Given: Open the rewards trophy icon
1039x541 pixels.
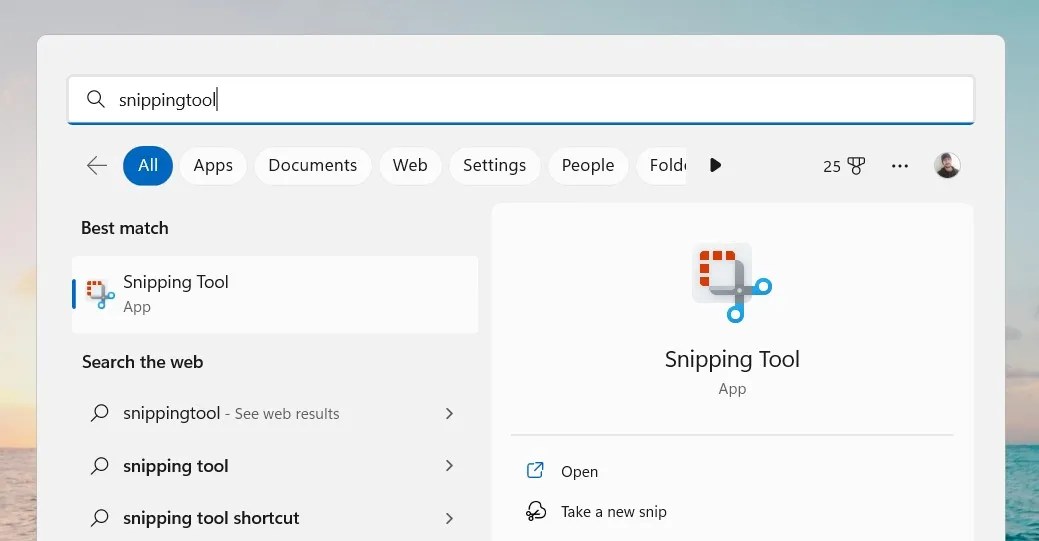Looking at the screenshot, I should point(856,166).
